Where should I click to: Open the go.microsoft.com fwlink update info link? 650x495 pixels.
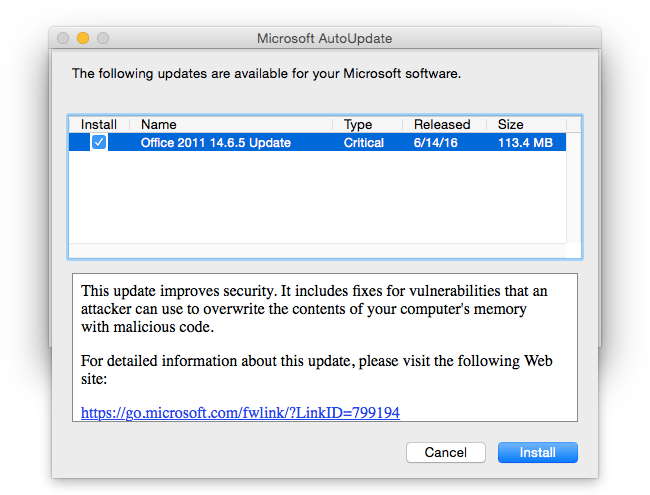click(x=240, y=412)
